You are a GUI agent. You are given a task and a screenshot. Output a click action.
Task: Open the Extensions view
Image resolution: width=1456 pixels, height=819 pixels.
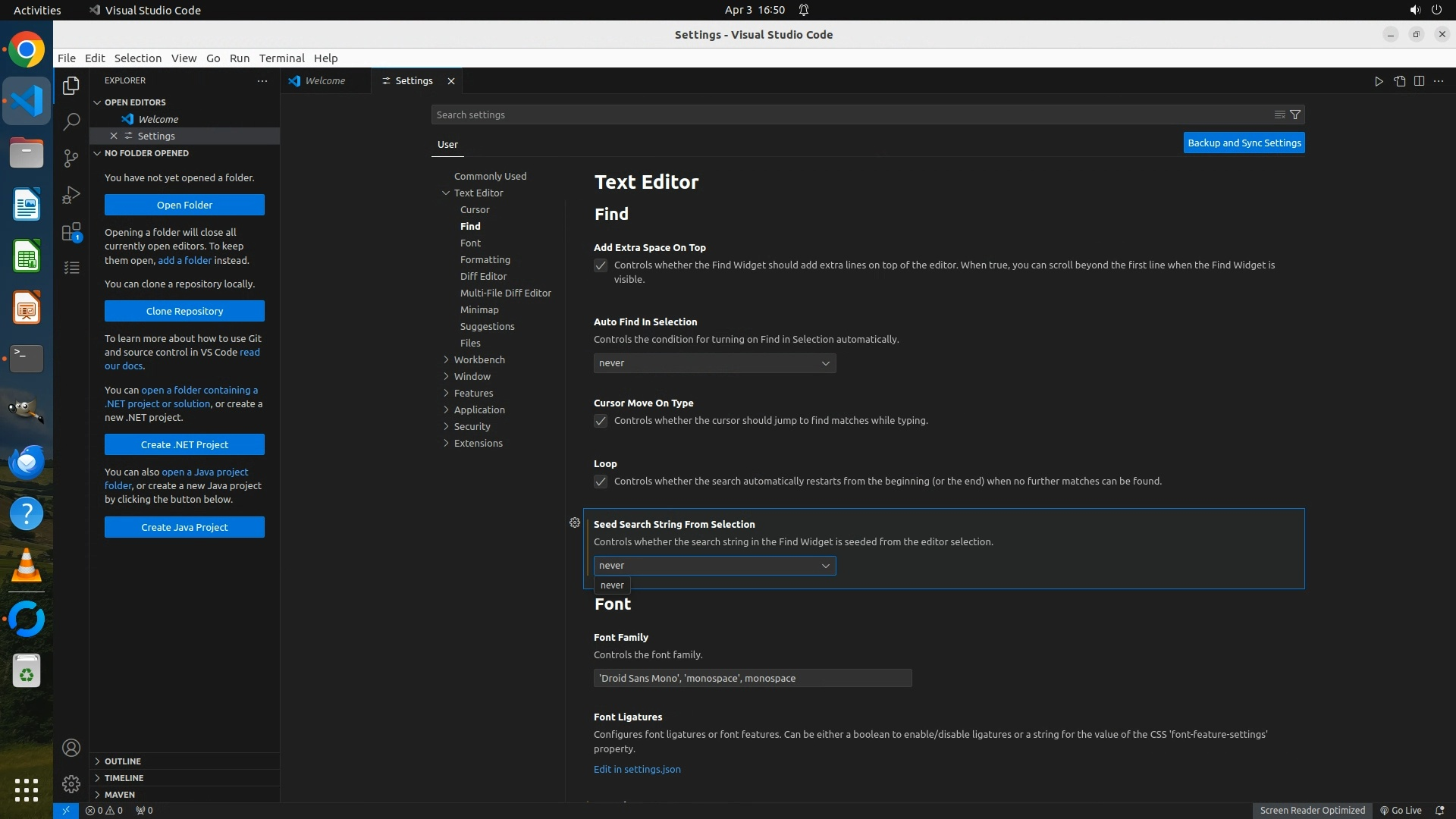click(x=71, y=232)
